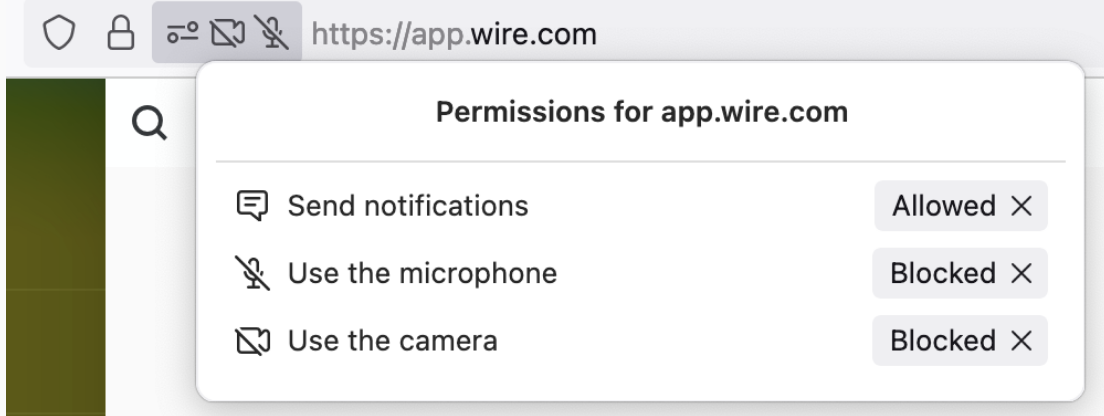
Task: Click the blocked microphone icon in address bar
Action: pyautogui.click(x=272, y=33)
